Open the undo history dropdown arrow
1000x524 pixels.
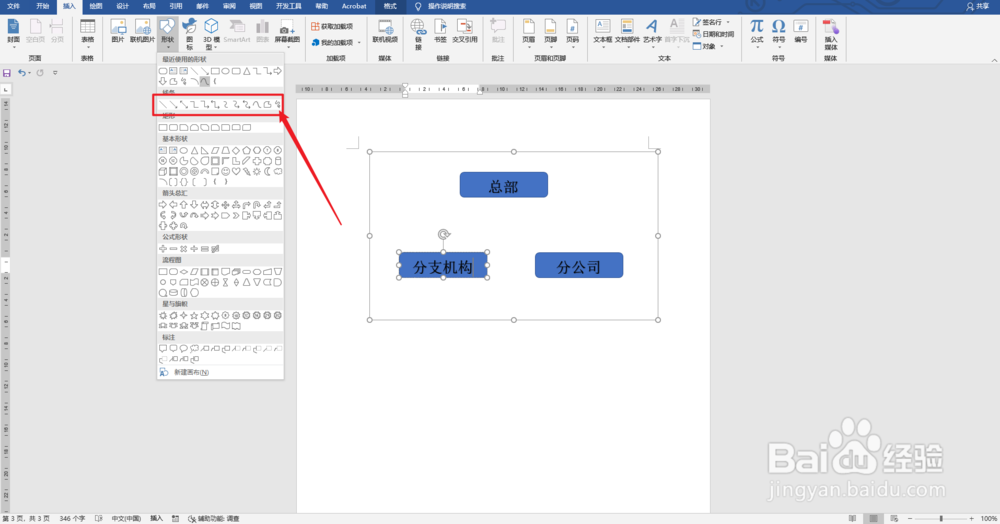[29, 73]
